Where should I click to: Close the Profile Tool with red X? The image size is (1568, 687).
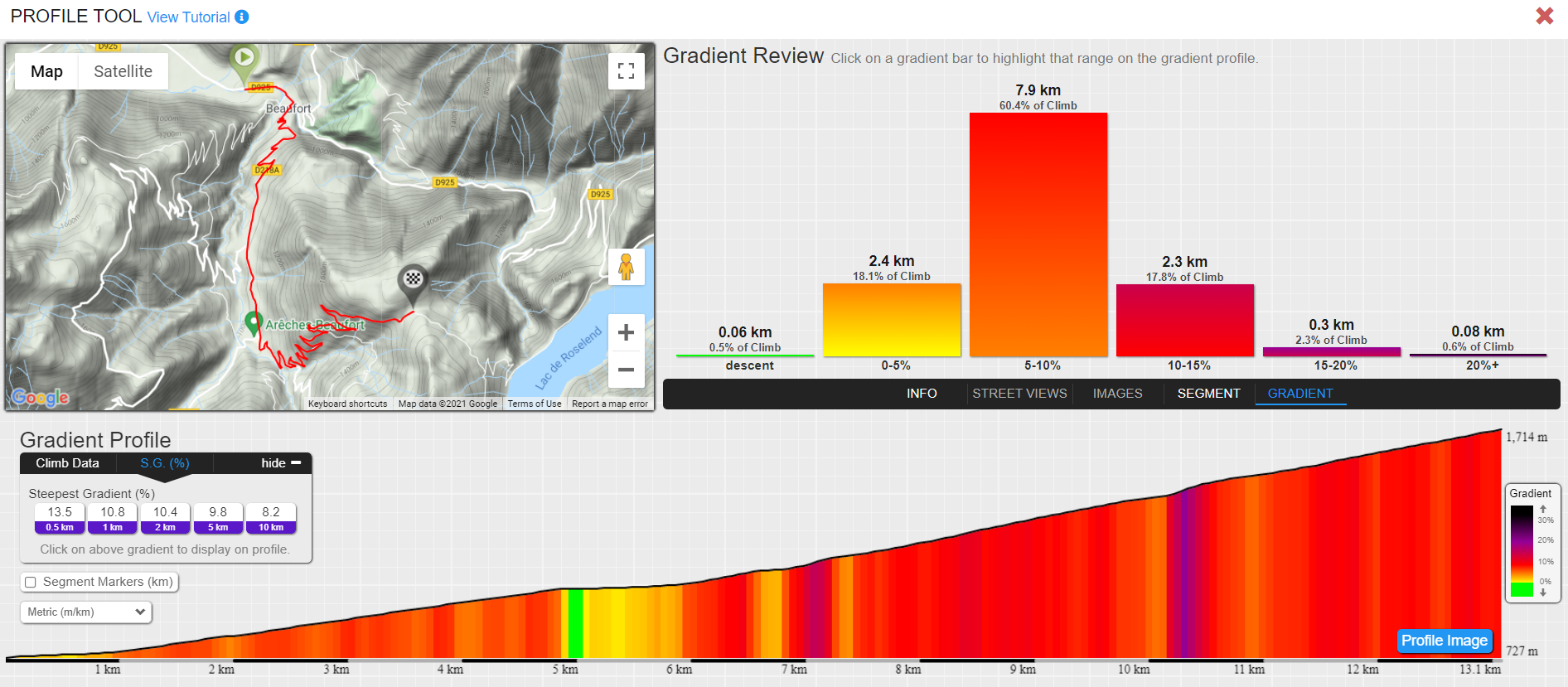point(1545,16)
